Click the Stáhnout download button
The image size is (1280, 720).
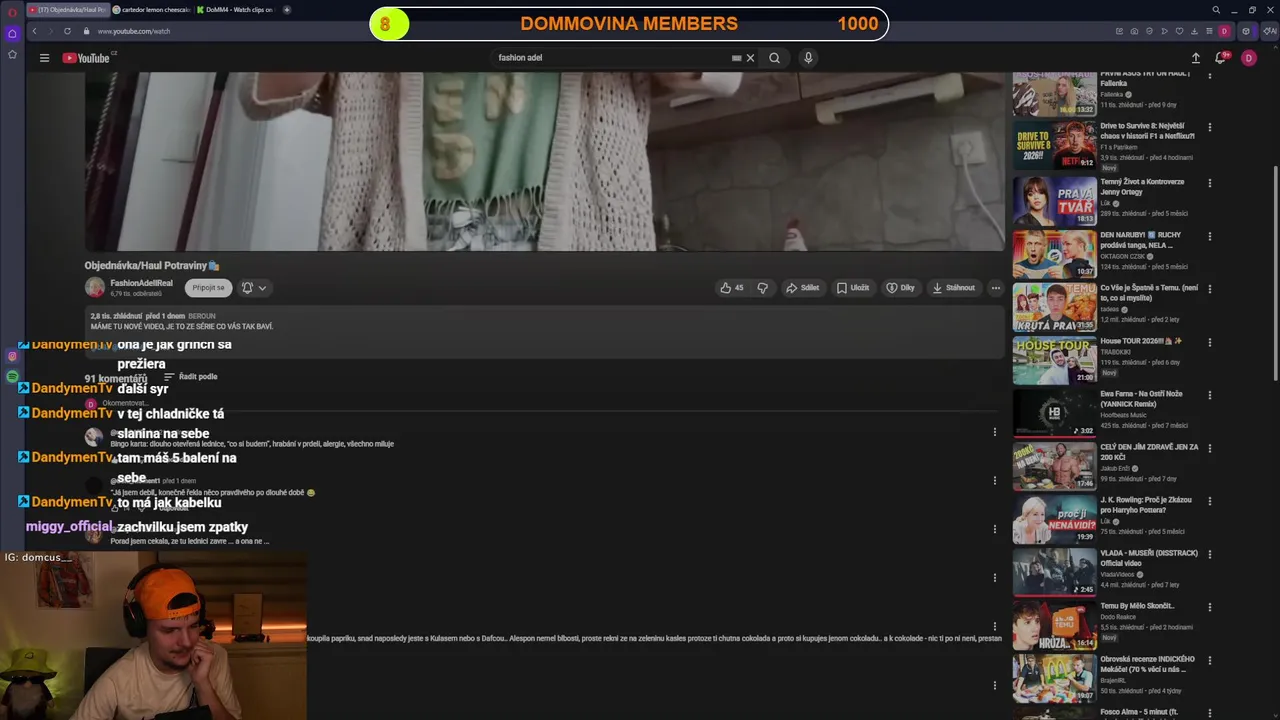click(x=953, y=288)
